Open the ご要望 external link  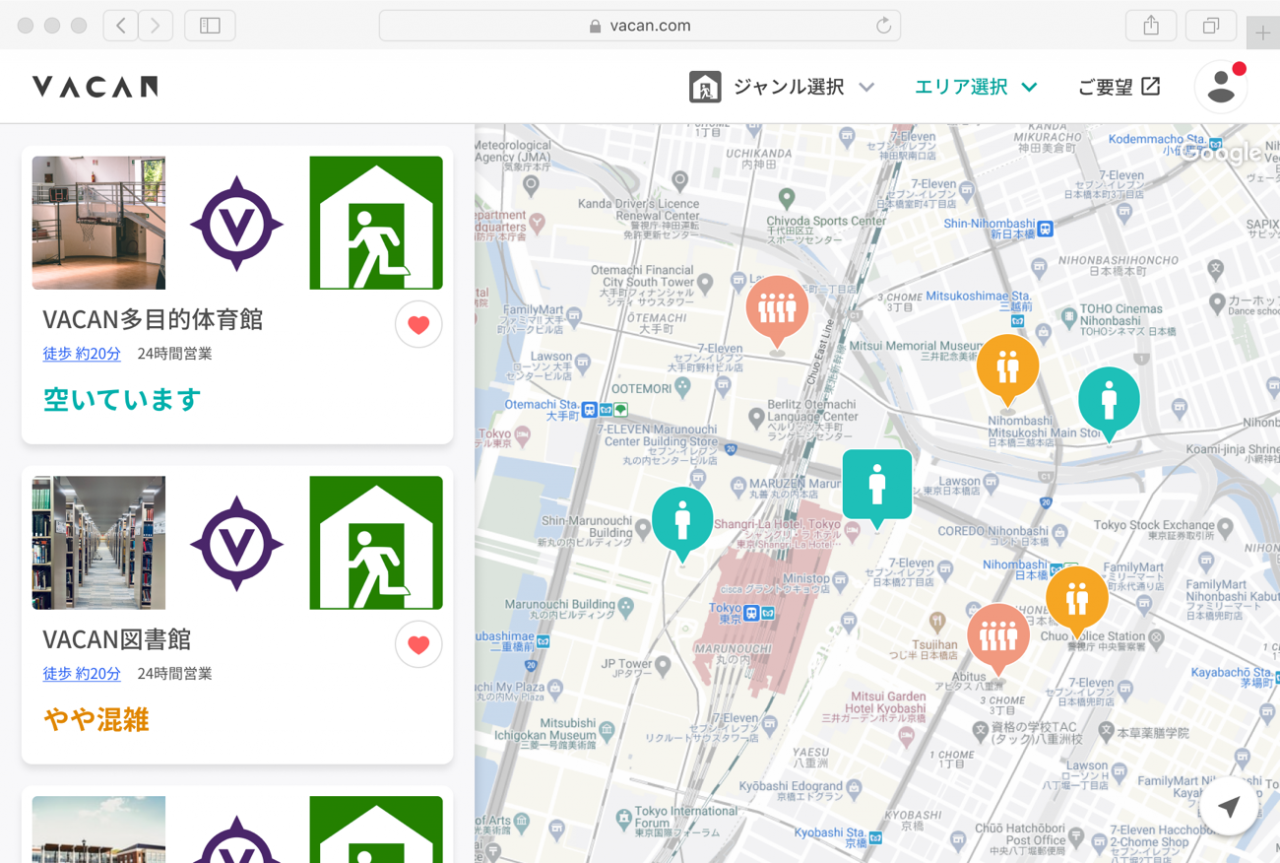[x=1118, y=87]
